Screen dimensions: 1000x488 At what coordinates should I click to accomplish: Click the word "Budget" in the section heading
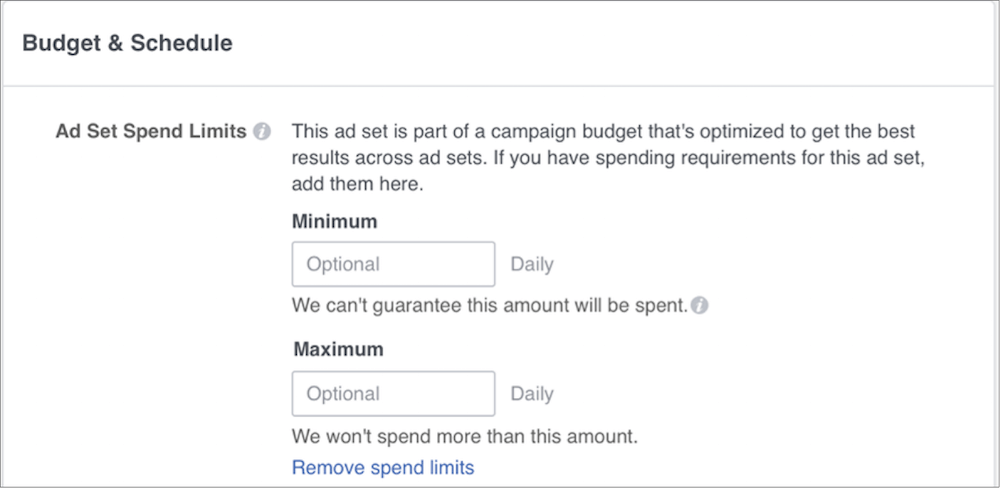point(59,43)
